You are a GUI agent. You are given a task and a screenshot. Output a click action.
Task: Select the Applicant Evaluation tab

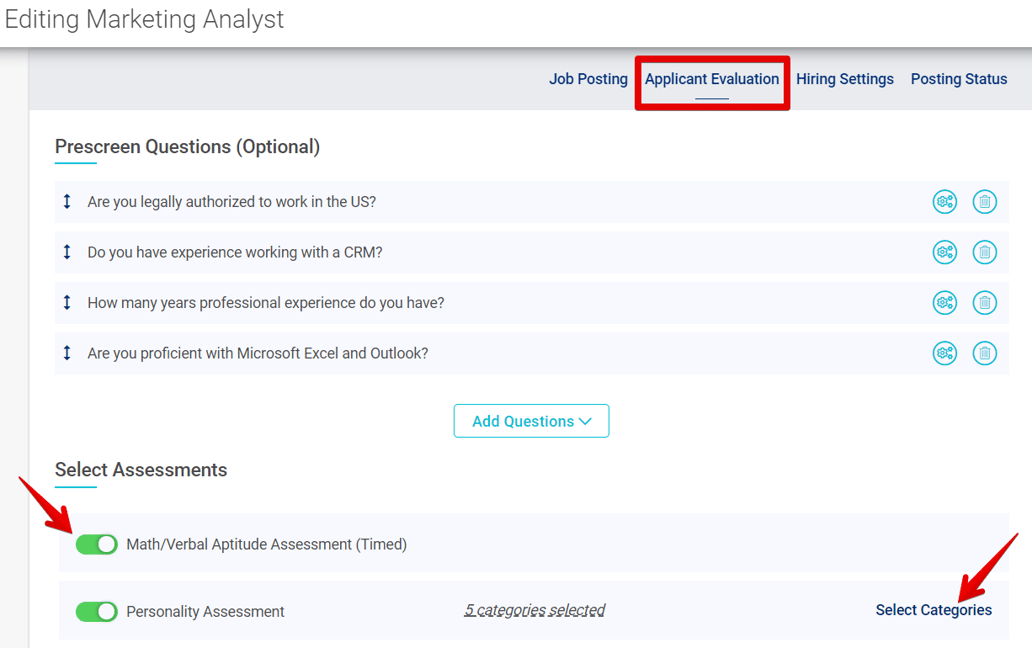(x=712, y=79)
